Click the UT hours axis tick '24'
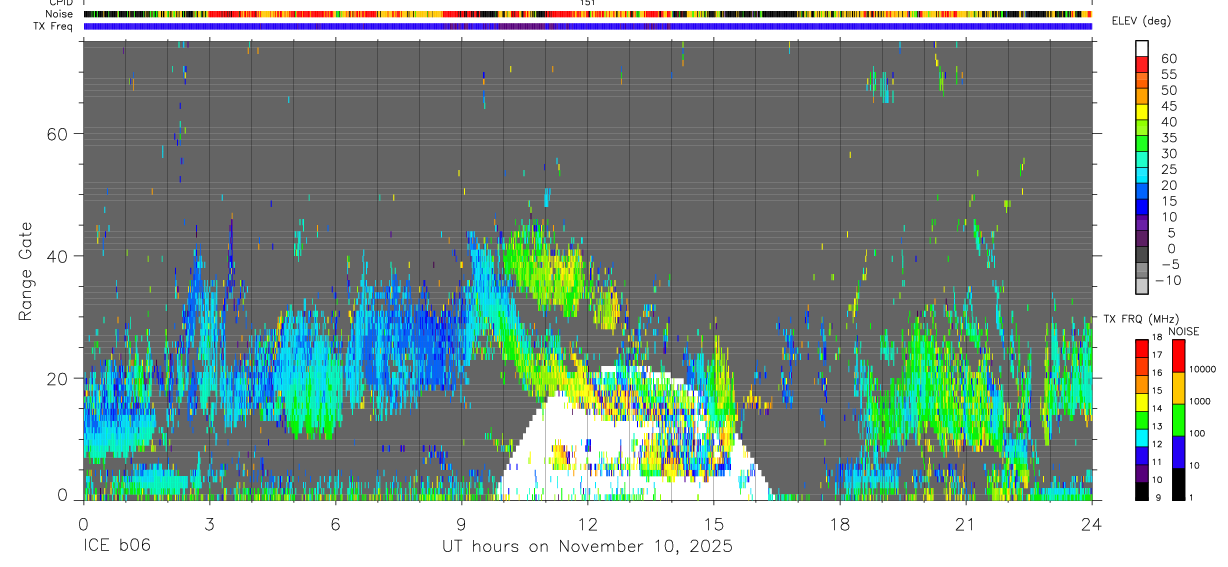The height and width of the screenshot is (567, 1228). 1092,524
